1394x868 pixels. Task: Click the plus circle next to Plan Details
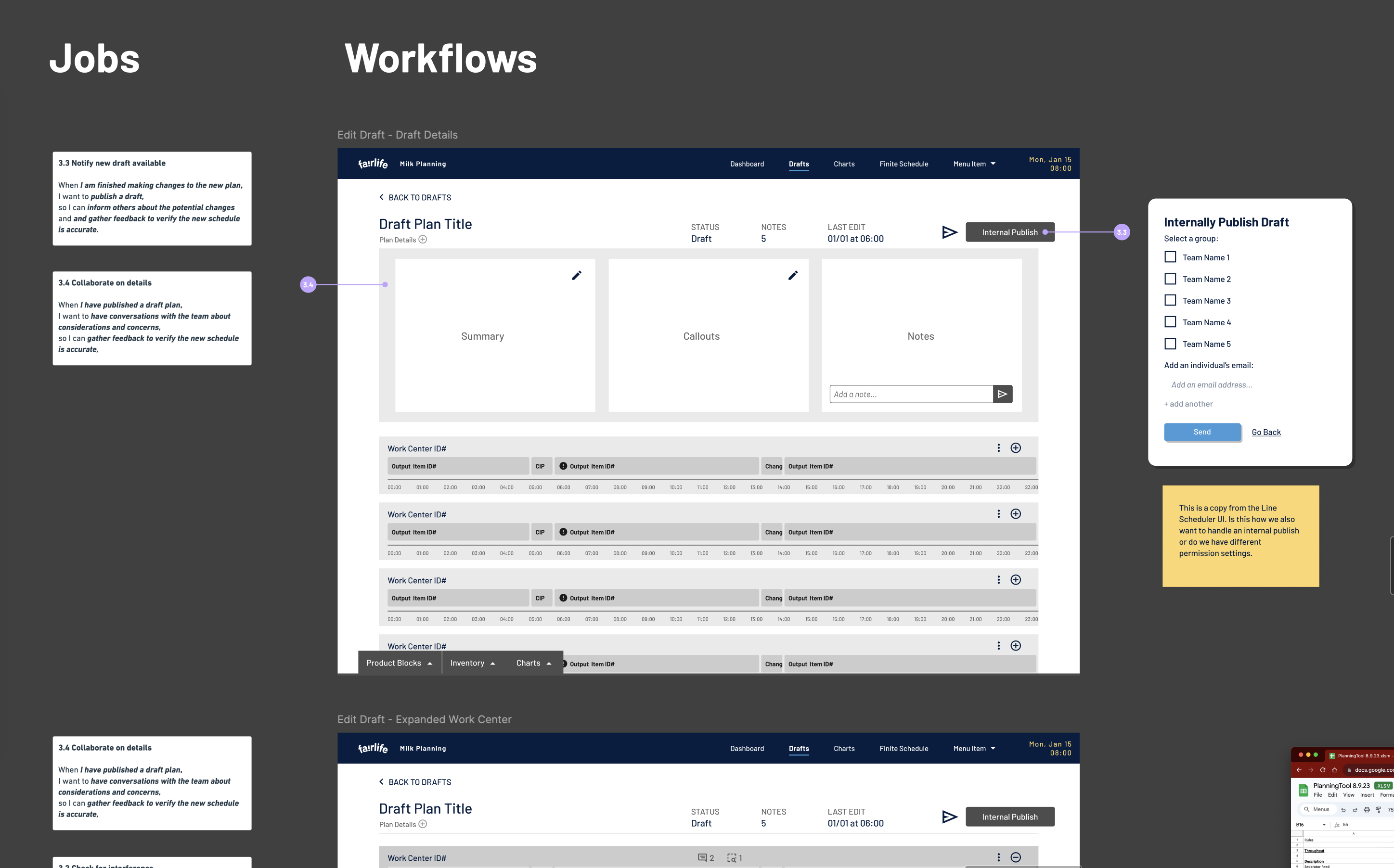click(423, 240)
